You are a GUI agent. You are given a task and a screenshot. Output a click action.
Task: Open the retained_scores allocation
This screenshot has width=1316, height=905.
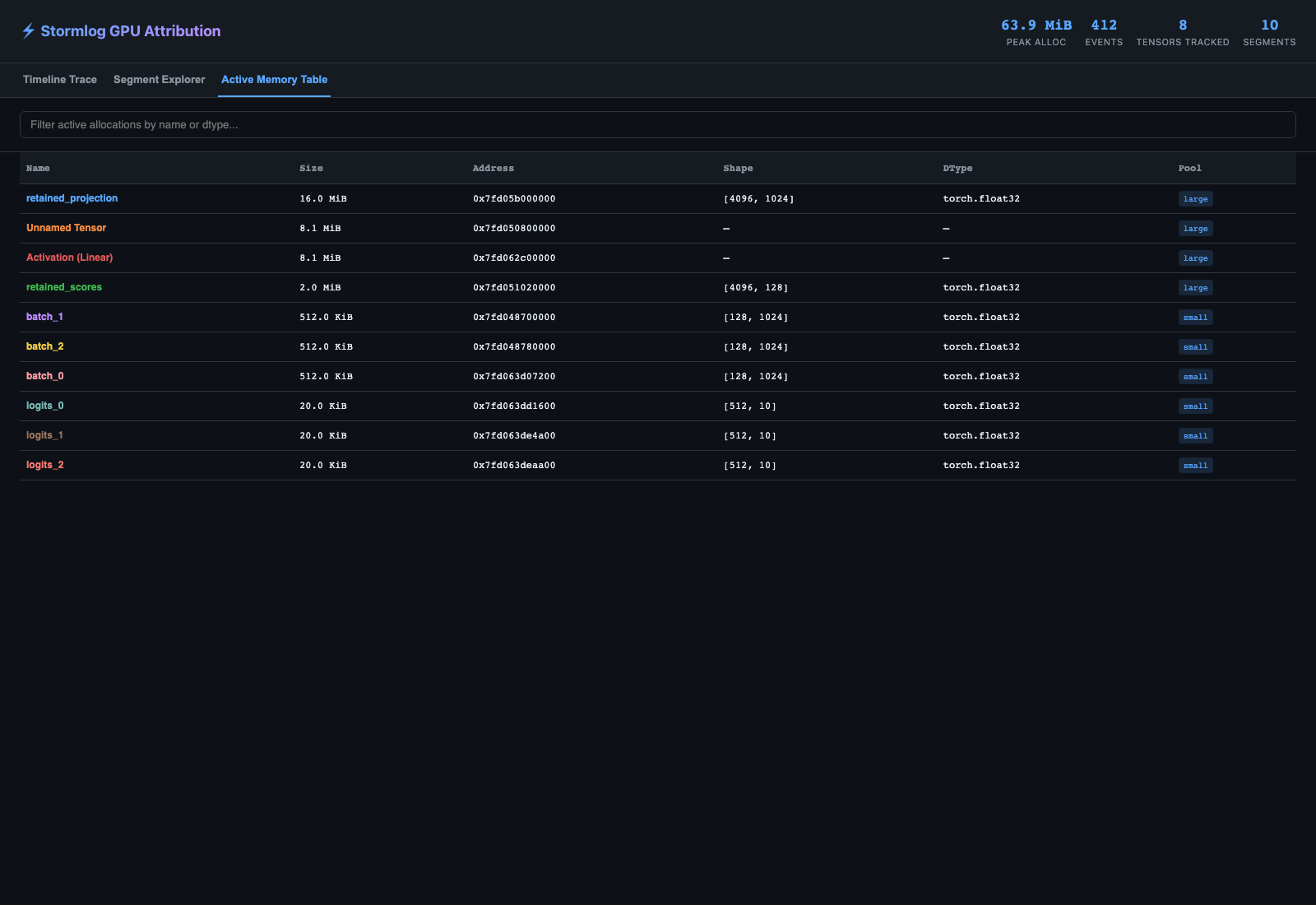click(64, 287)
